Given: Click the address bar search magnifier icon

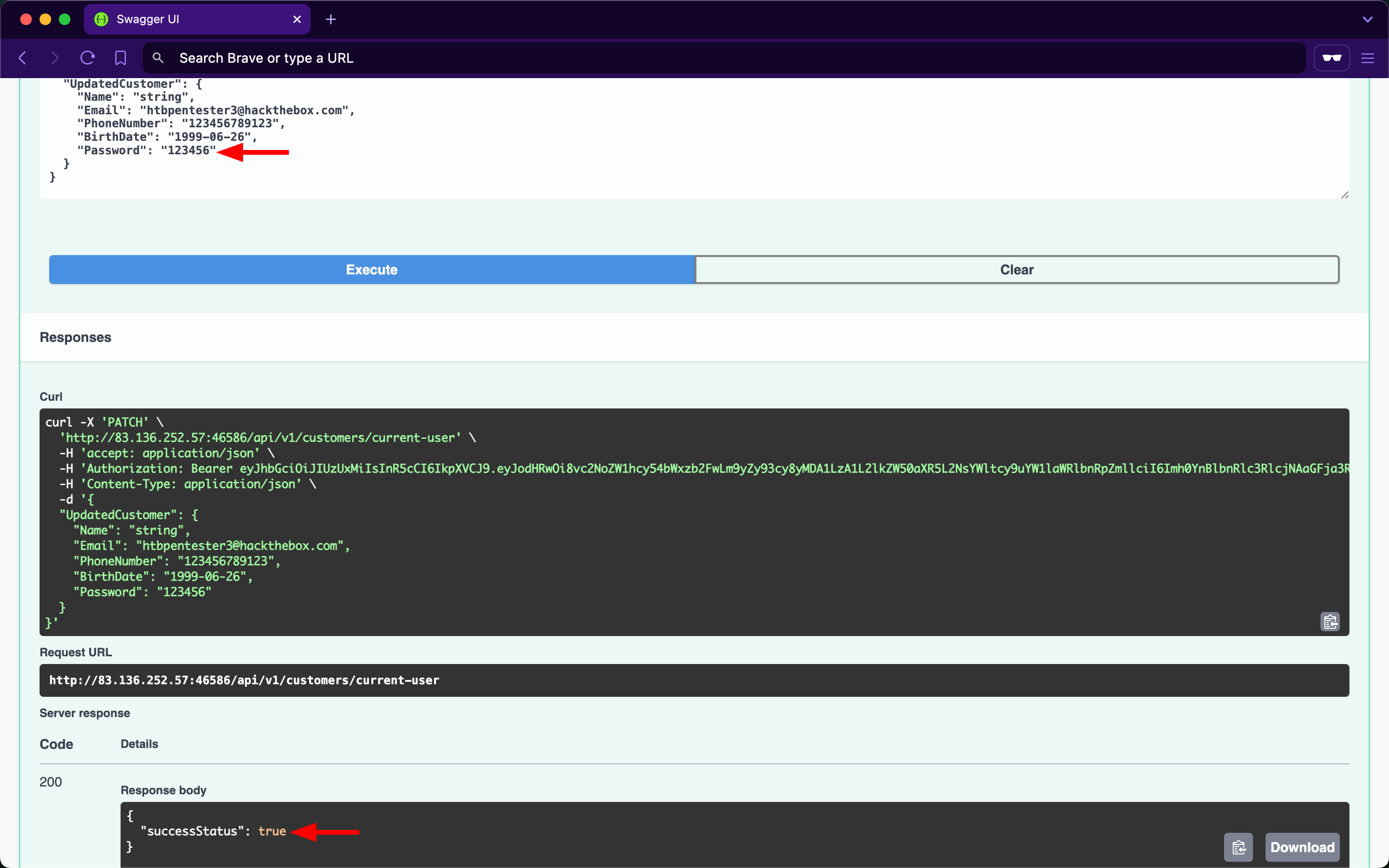Looking at the screenshot, I should [x=158, y=58].
